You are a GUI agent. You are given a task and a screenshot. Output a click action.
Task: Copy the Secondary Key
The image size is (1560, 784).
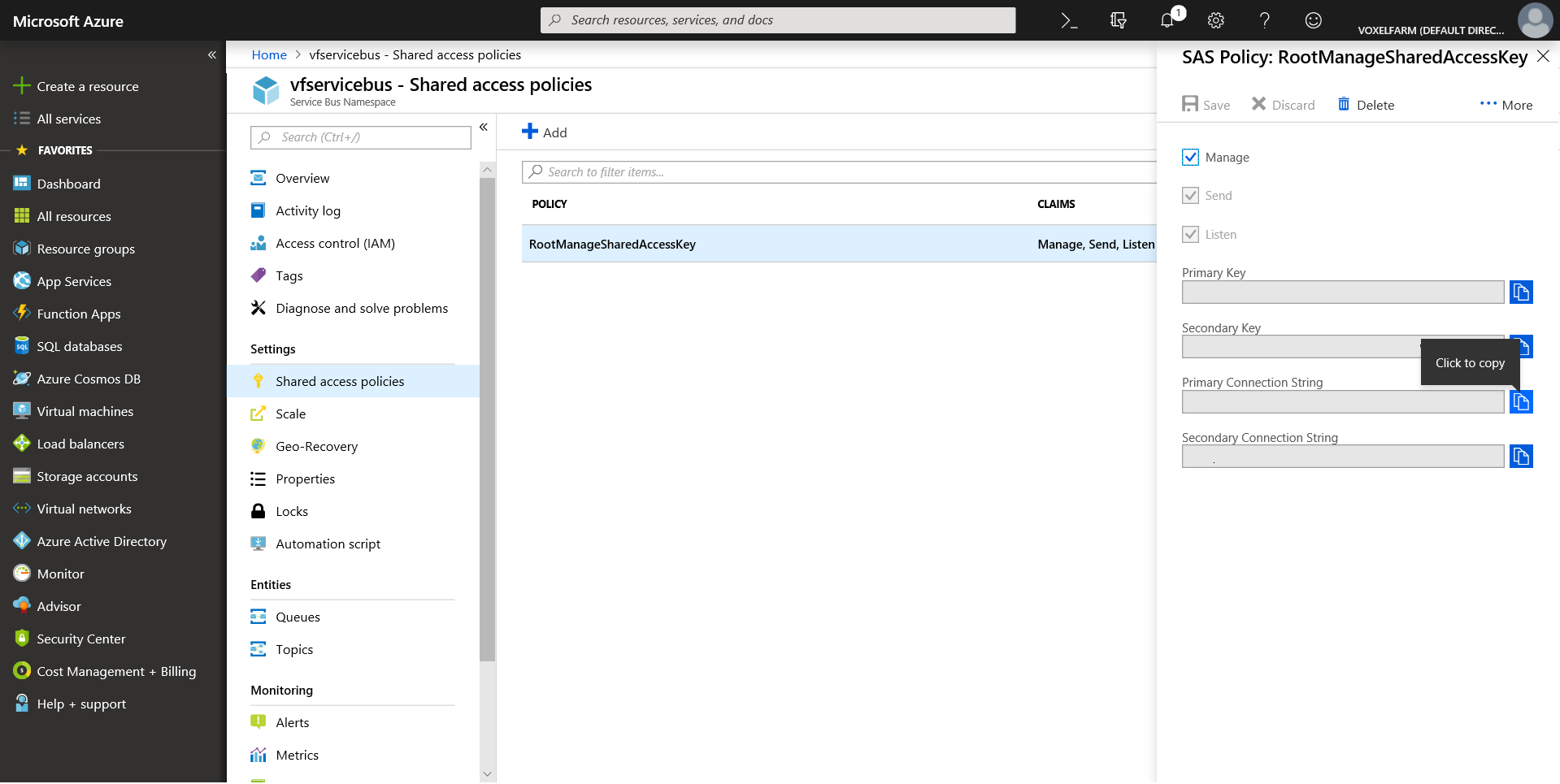[x=1527, y=347]
